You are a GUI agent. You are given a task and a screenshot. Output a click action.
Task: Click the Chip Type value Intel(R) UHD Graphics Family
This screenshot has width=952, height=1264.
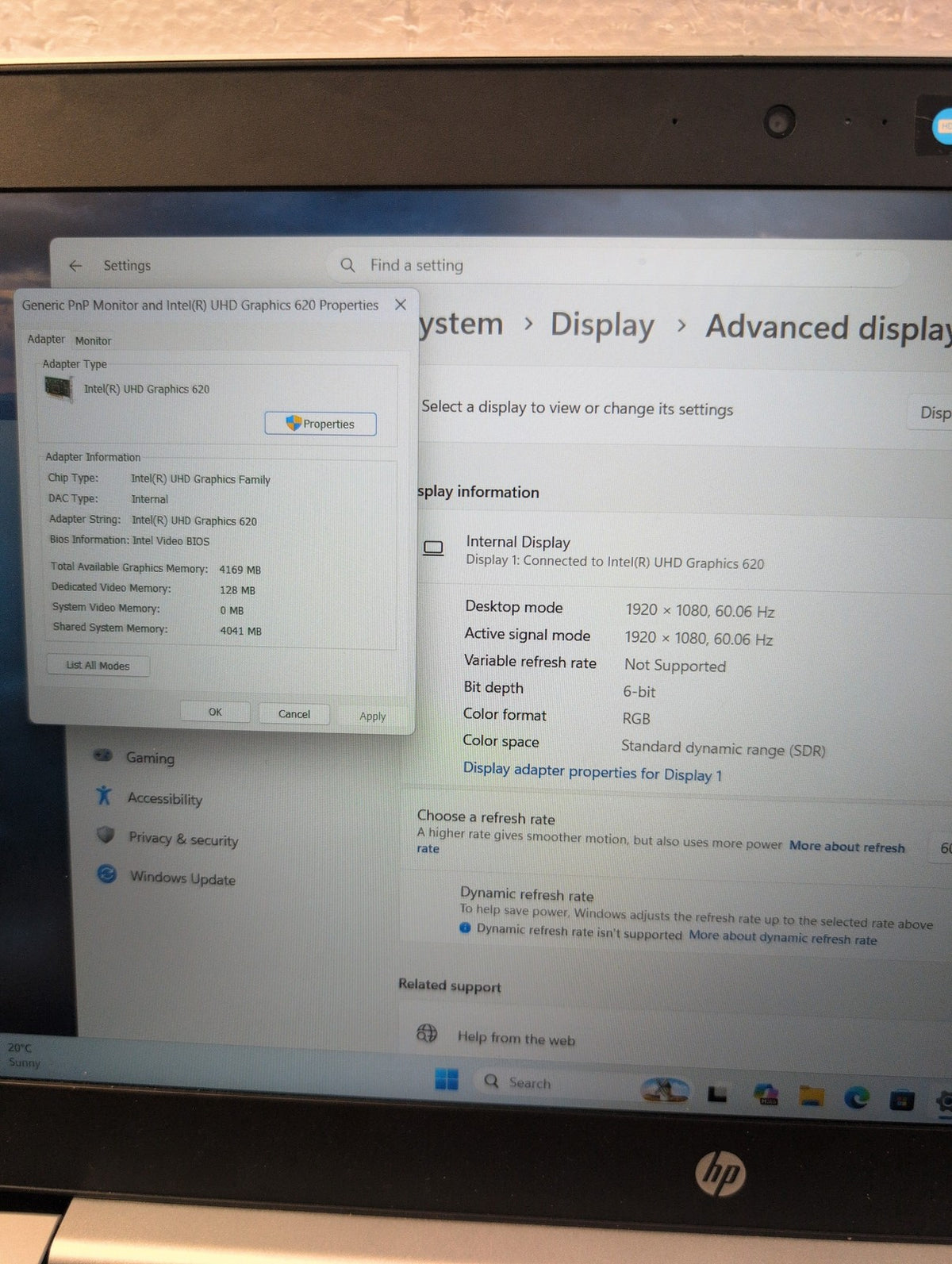(201, 479)
